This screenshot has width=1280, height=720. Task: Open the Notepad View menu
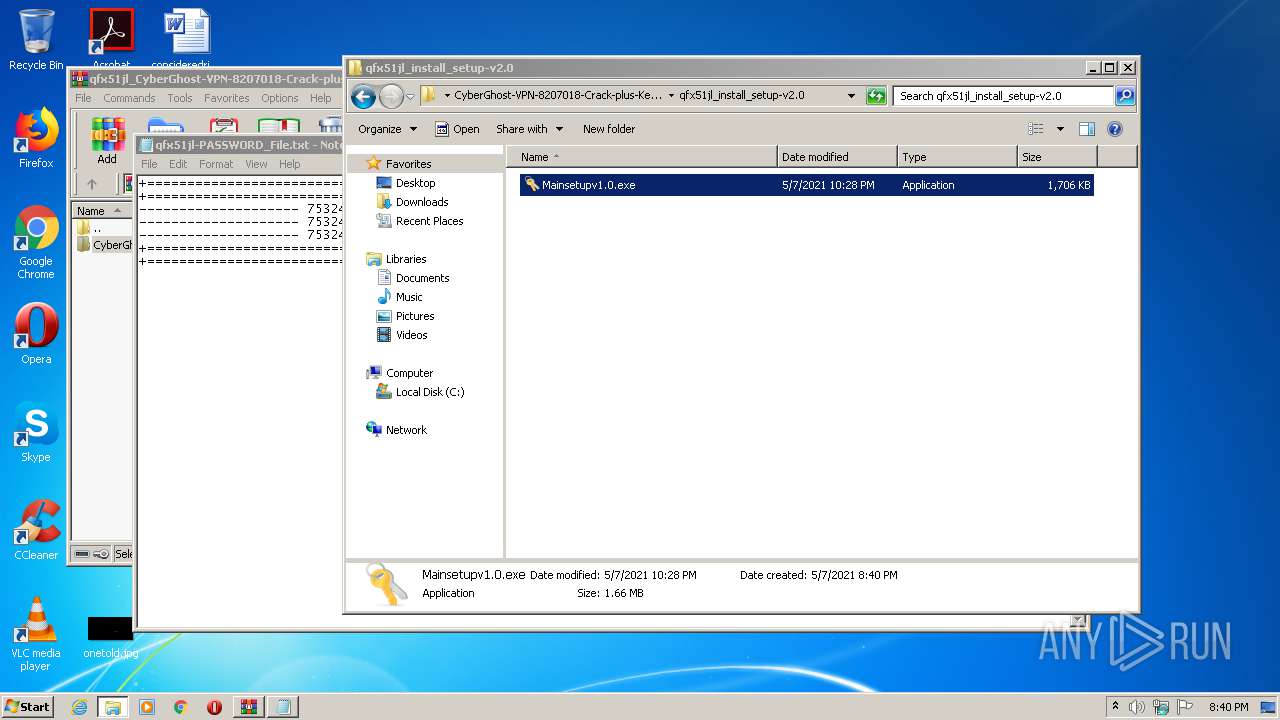click(256, 164)
